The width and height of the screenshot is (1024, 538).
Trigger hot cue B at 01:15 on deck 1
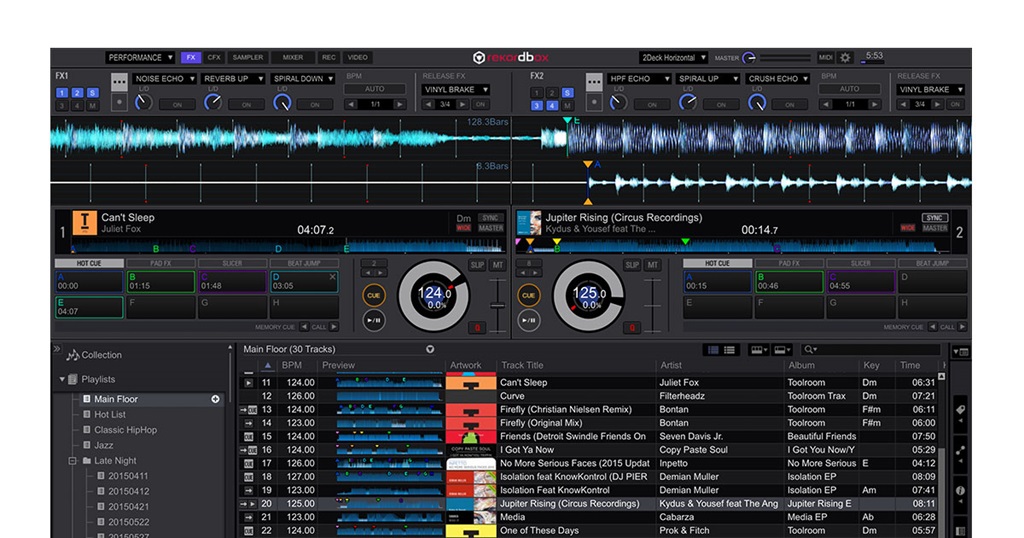pos(160,282)
